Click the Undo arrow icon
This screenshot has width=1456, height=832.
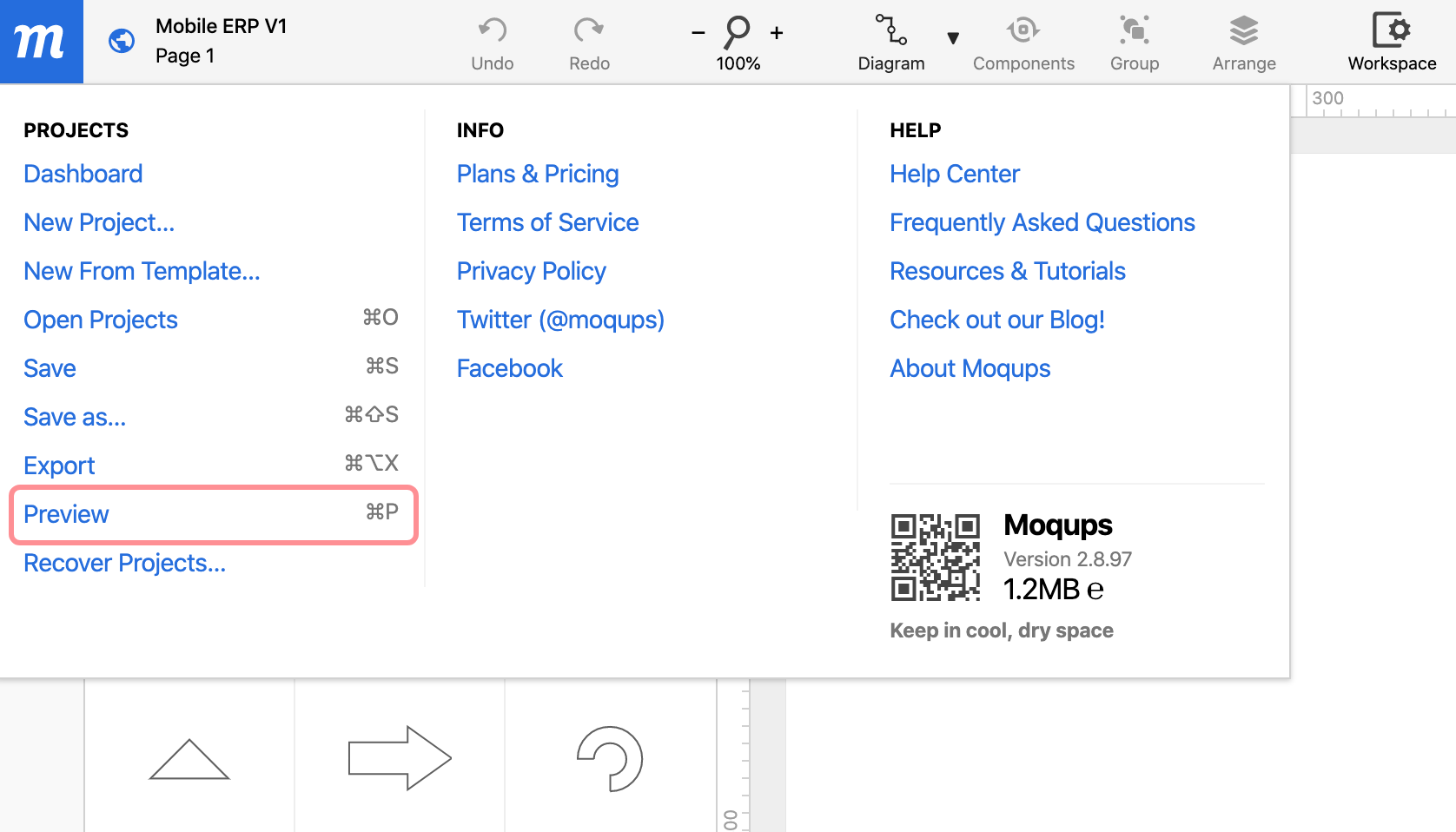tap(492, 30)
